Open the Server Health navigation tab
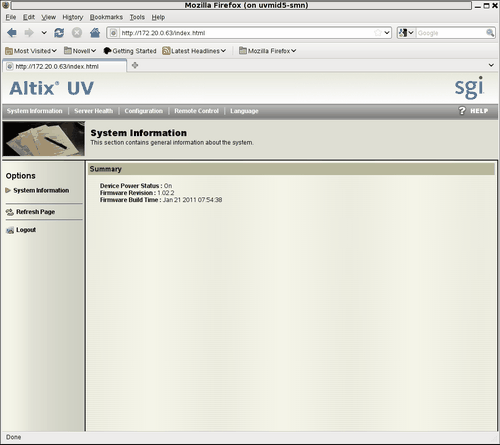The height and width of the screenshot is (445, 500). point(94,111)
